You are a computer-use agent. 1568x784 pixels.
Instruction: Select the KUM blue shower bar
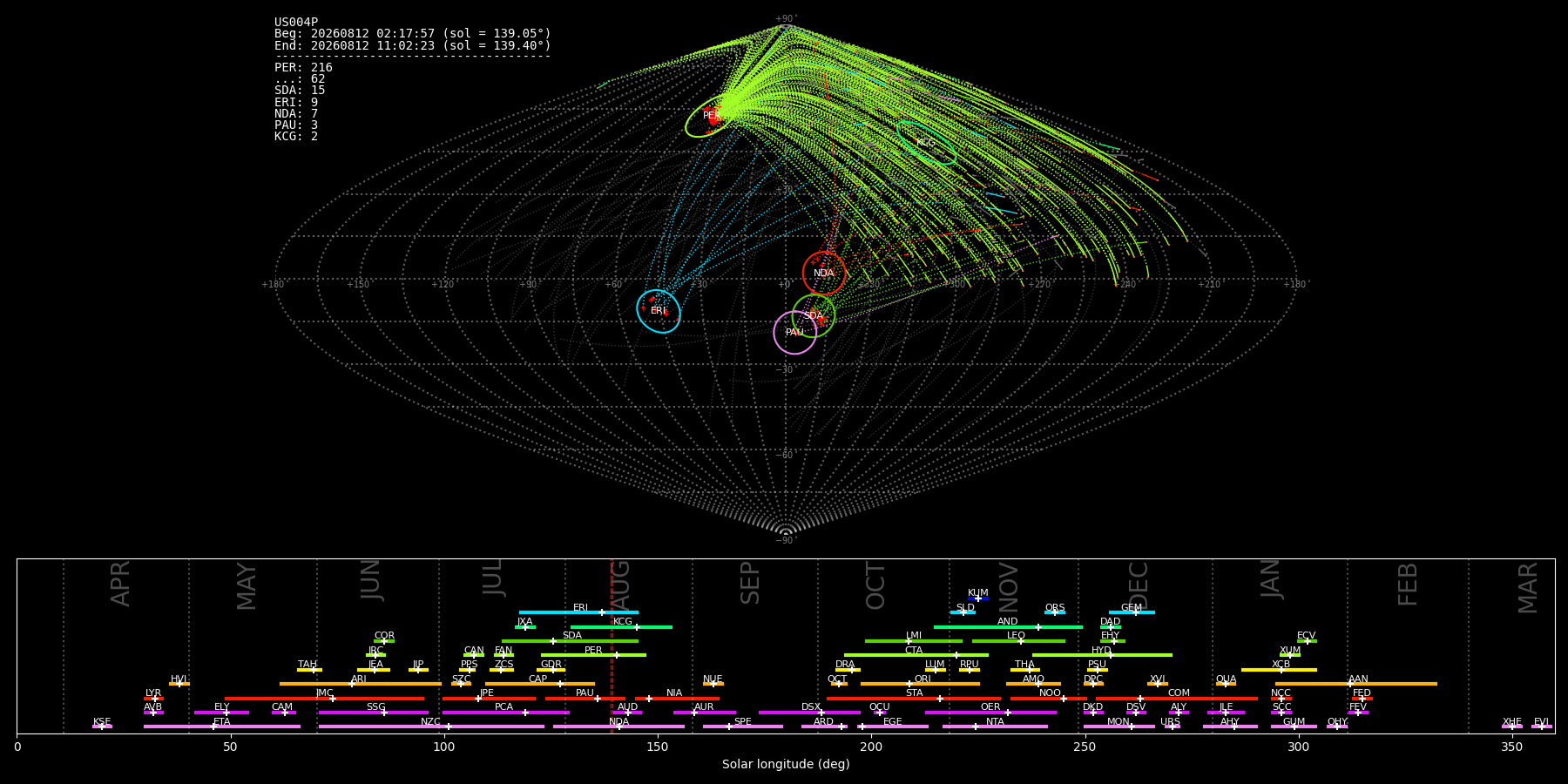(x=978, y=598)
